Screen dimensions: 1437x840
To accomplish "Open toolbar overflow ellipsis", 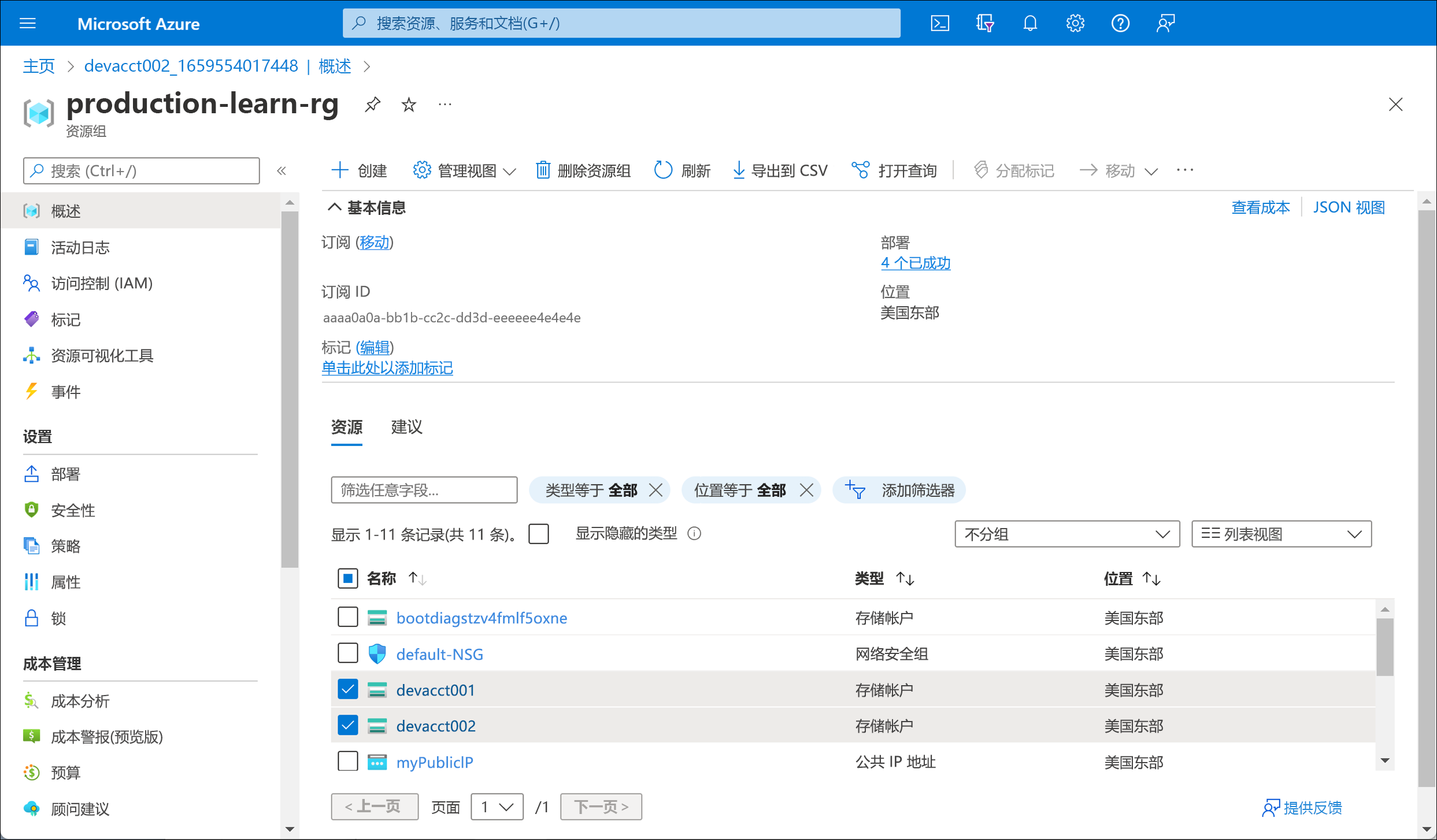I will [x=1184, y=170].
